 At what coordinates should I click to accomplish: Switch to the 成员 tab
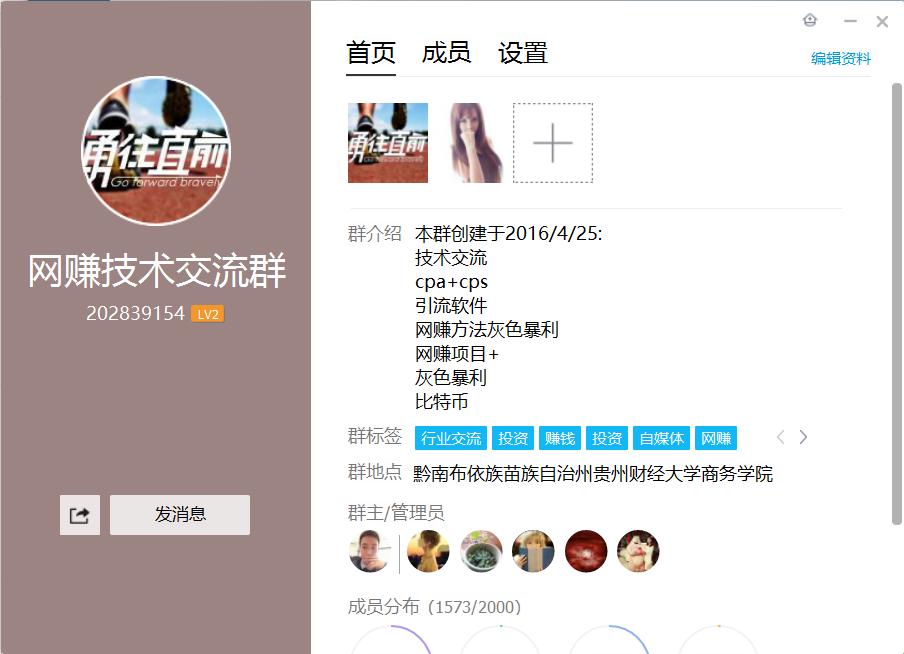(x=446, y=53)
